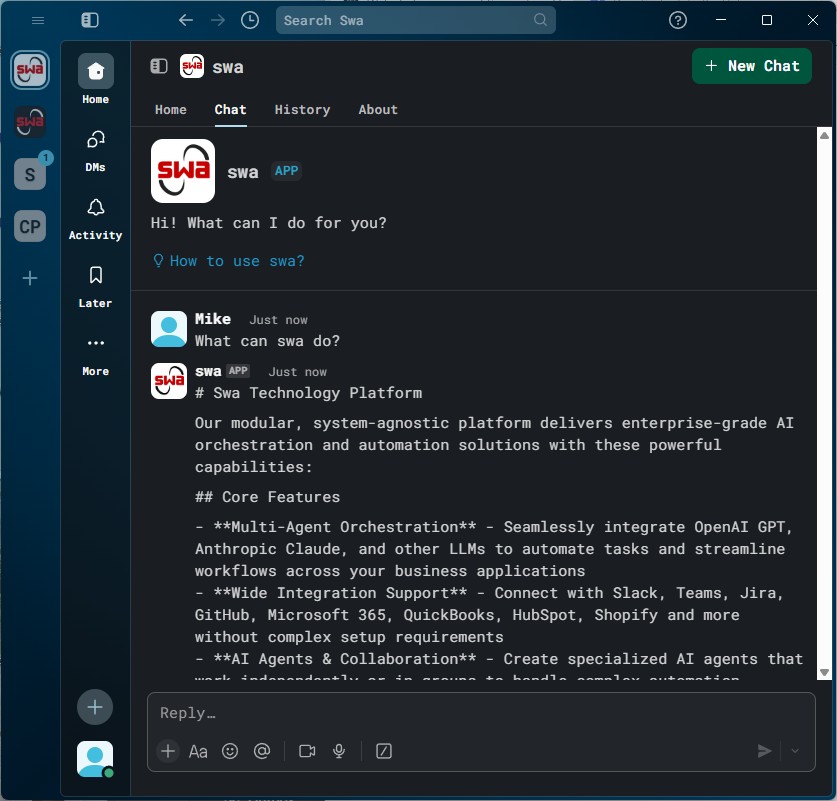The width and height of the screenshot is (837, 801).
Task: Toggle panel icon beside swa header
Action: (x=159, y=66)
